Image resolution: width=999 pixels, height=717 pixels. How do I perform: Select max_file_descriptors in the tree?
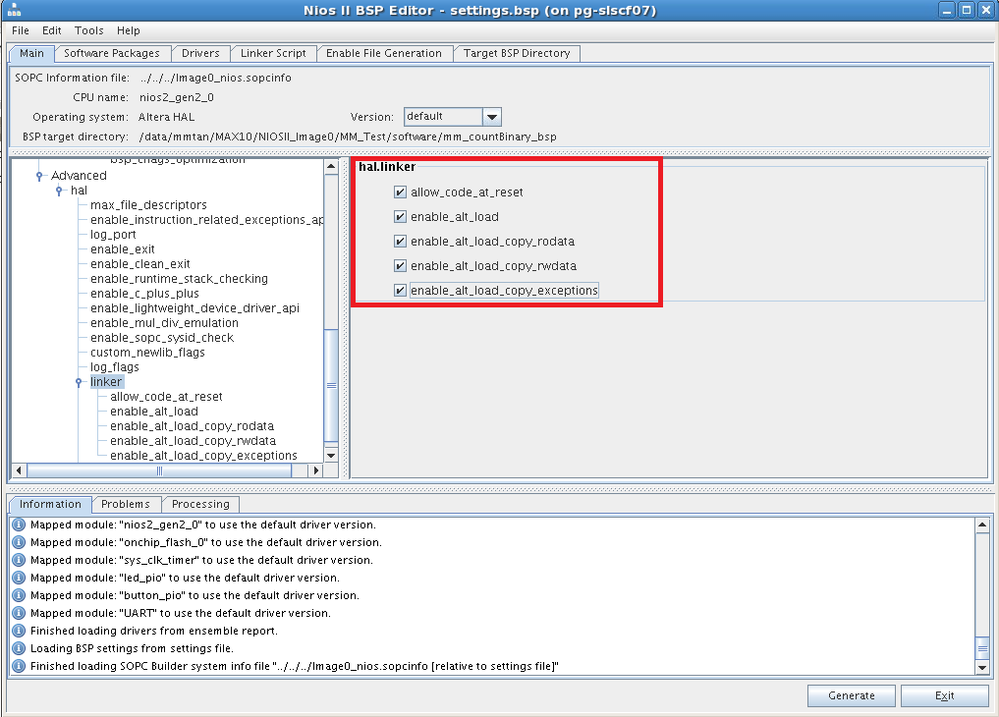click(148, 205)
